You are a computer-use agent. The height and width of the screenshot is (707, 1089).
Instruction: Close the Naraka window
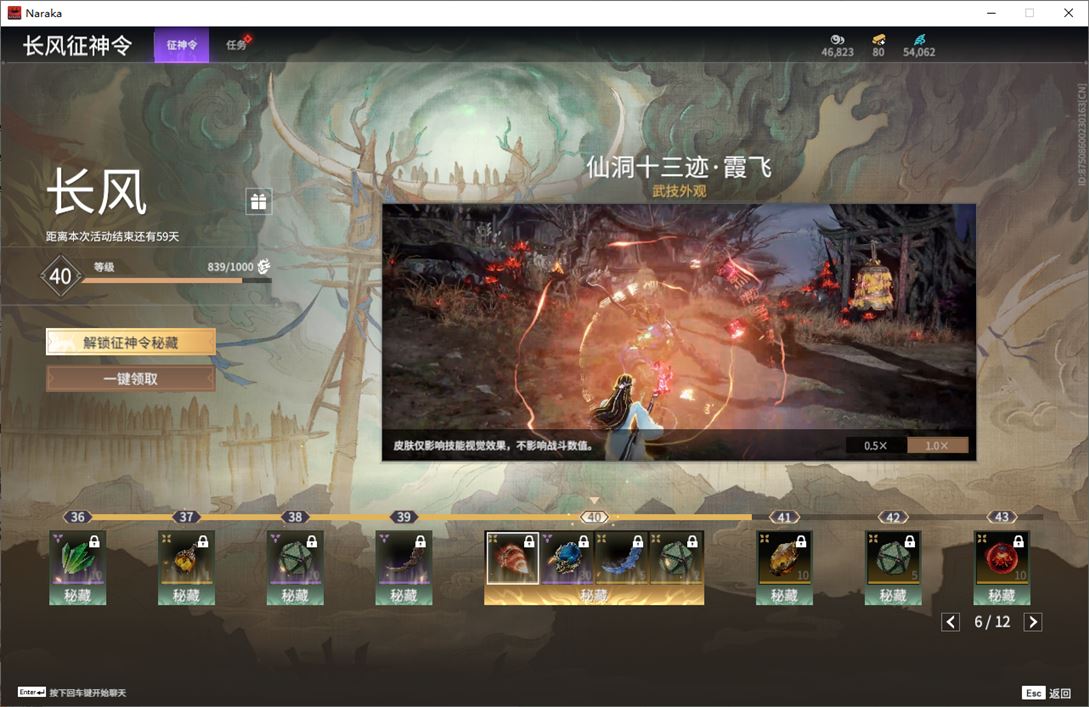[1068, 13]
